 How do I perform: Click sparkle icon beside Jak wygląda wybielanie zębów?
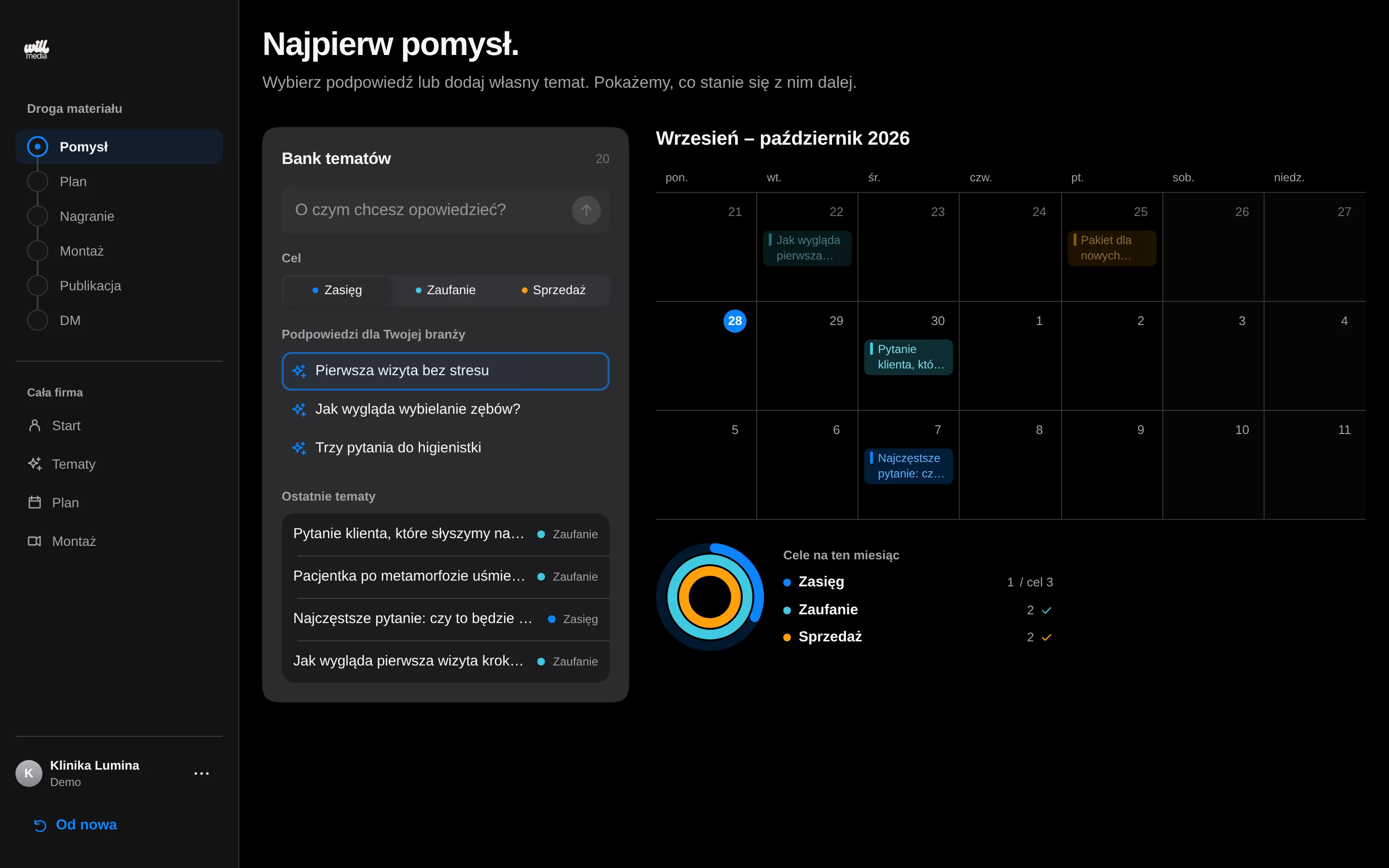[x=299, y=409]
